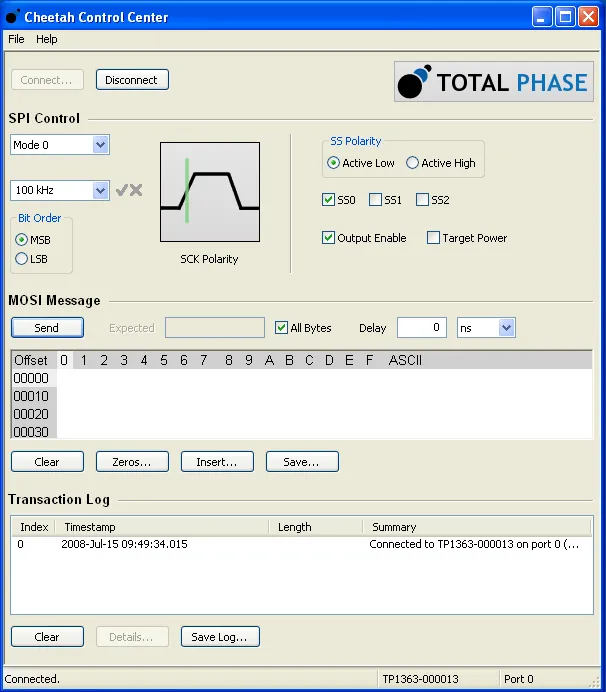Open the Mode 0 dropdown
Viewport: 606px width, 692px height.
click(60, 145)
